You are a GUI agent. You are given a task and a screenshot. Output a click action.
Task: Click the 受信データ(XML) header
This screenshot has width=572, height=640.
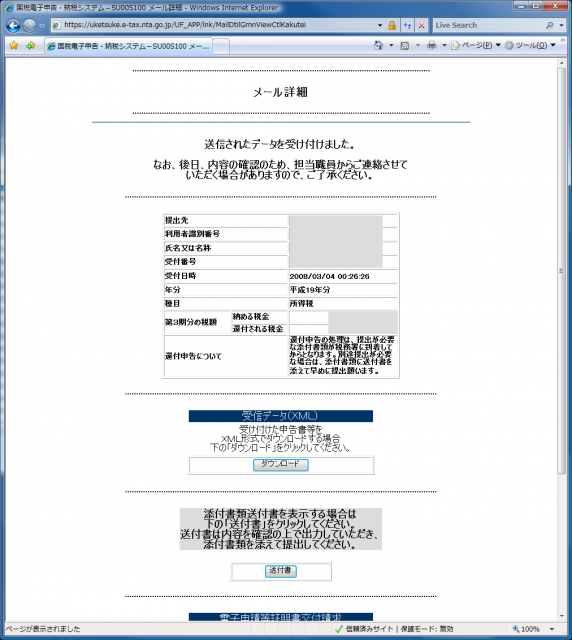click(x=280, y=416)
